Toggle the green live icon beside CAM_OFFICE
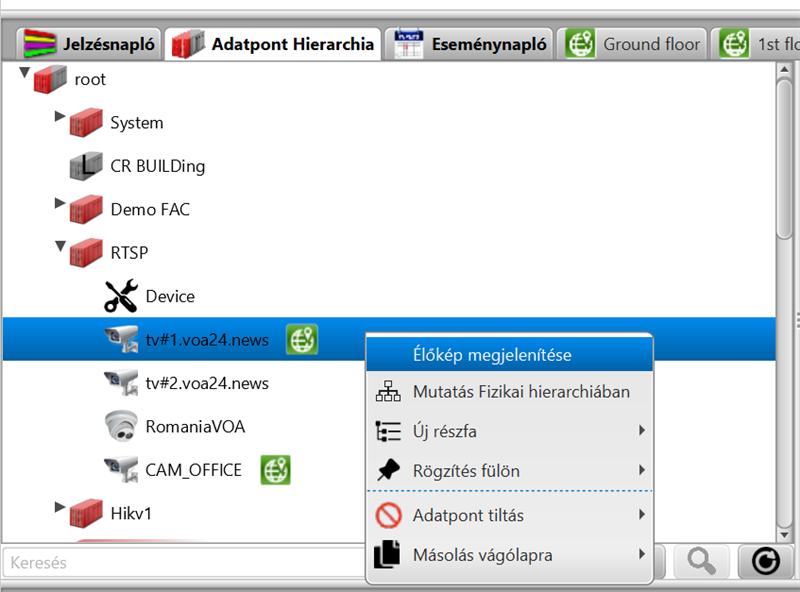The width and height of the screenshot is (800, 592). [x=275, y=470]
